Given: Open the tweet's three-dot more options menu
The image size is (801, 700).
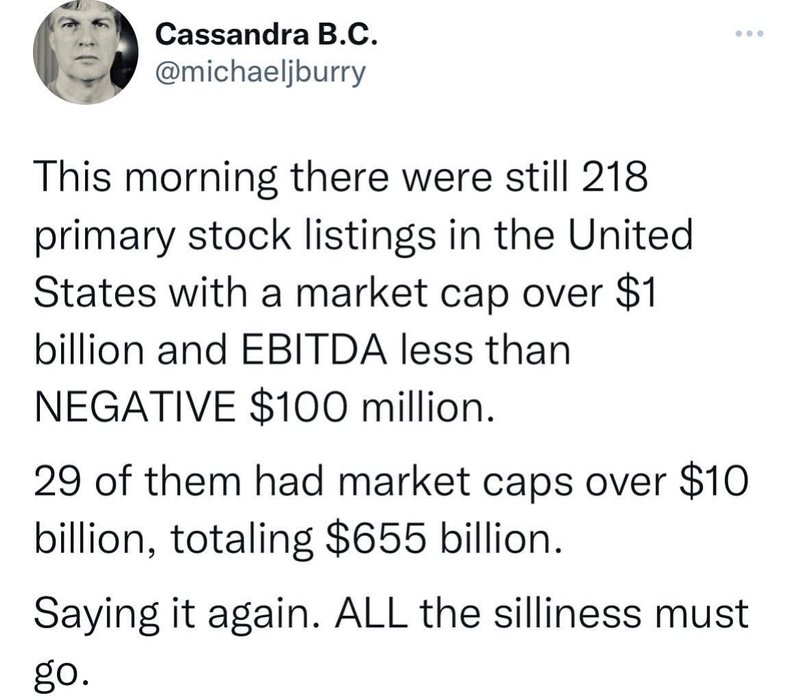Looking at the screenshot, I should (x=749, y=34).
